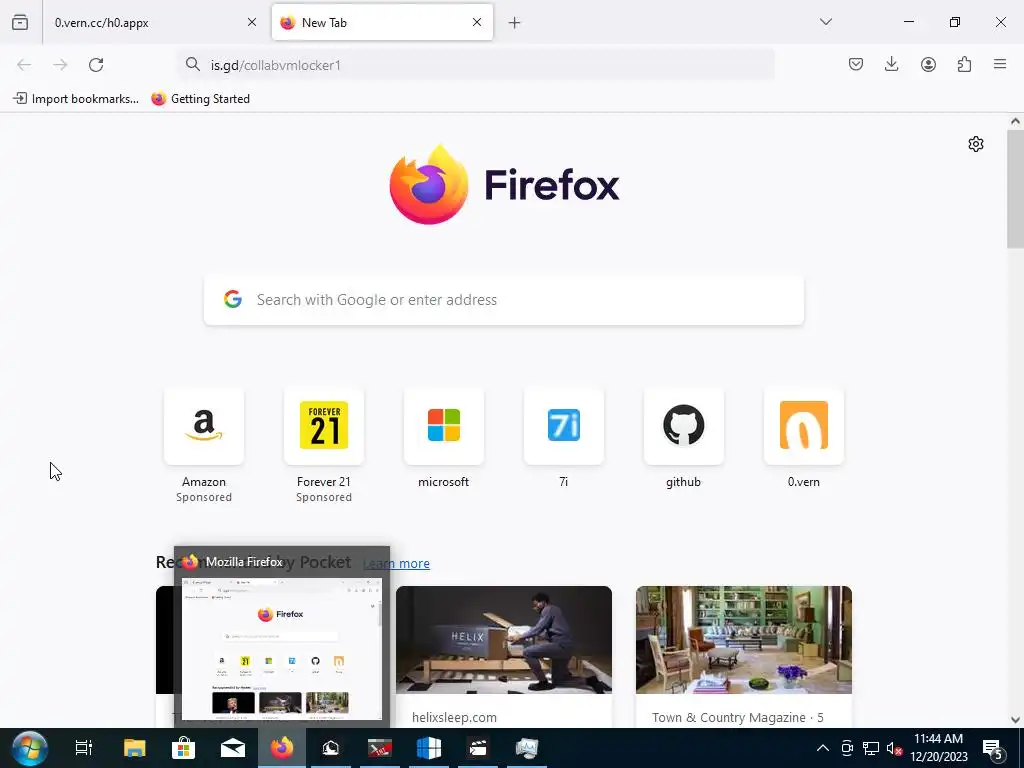This screenshot has width=1024, height=768.
Task: Click Import bookmarks in bookmarks toolbar
Action: [76, 99]
